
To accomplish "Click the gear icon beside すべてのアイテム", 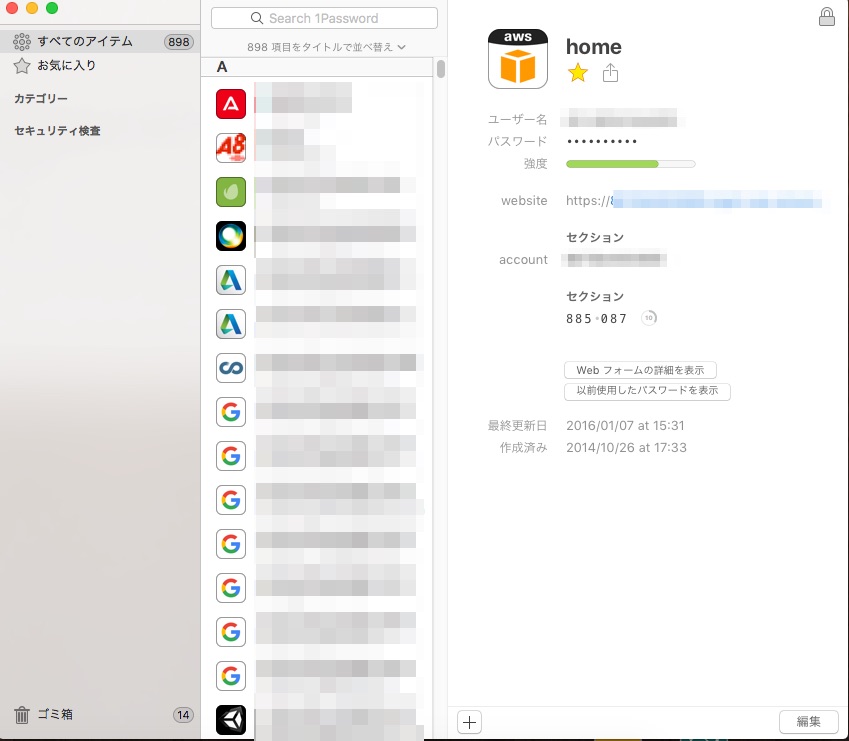I will 22,42.
